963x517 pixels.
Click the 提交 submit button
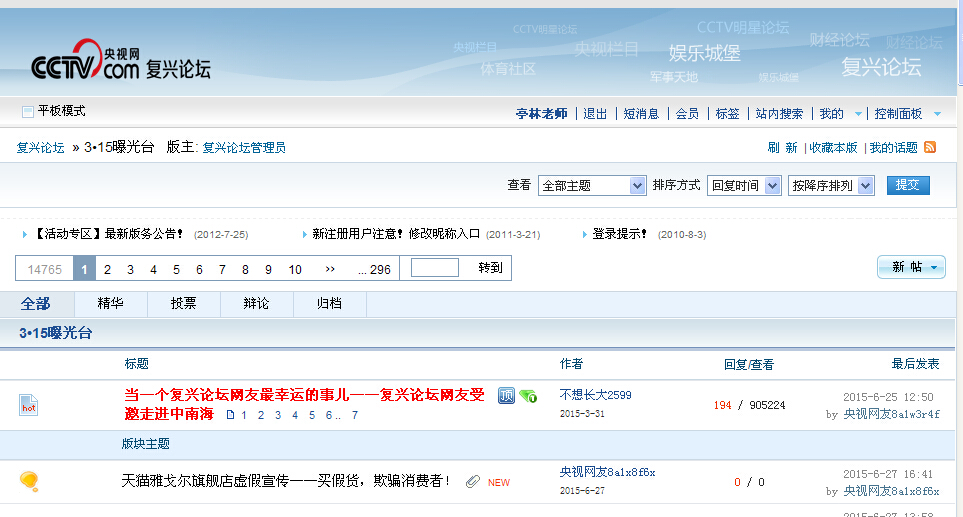point(908,185)
